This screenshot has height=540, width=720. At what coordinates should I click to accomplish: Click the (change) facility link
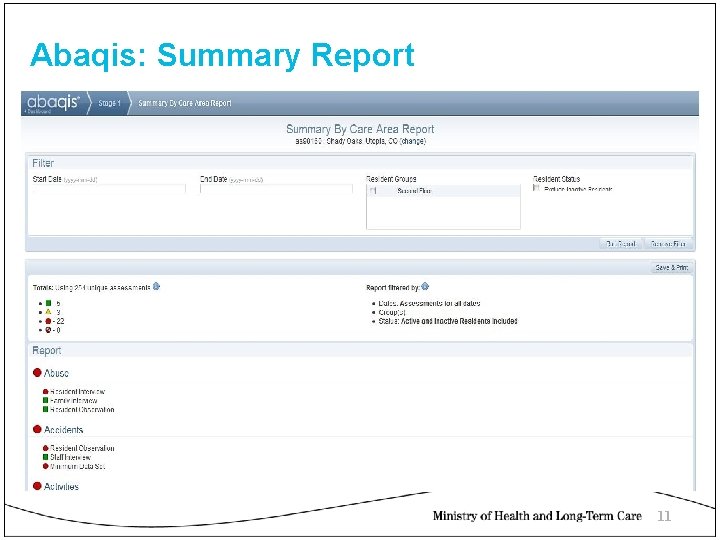[413, 141]
